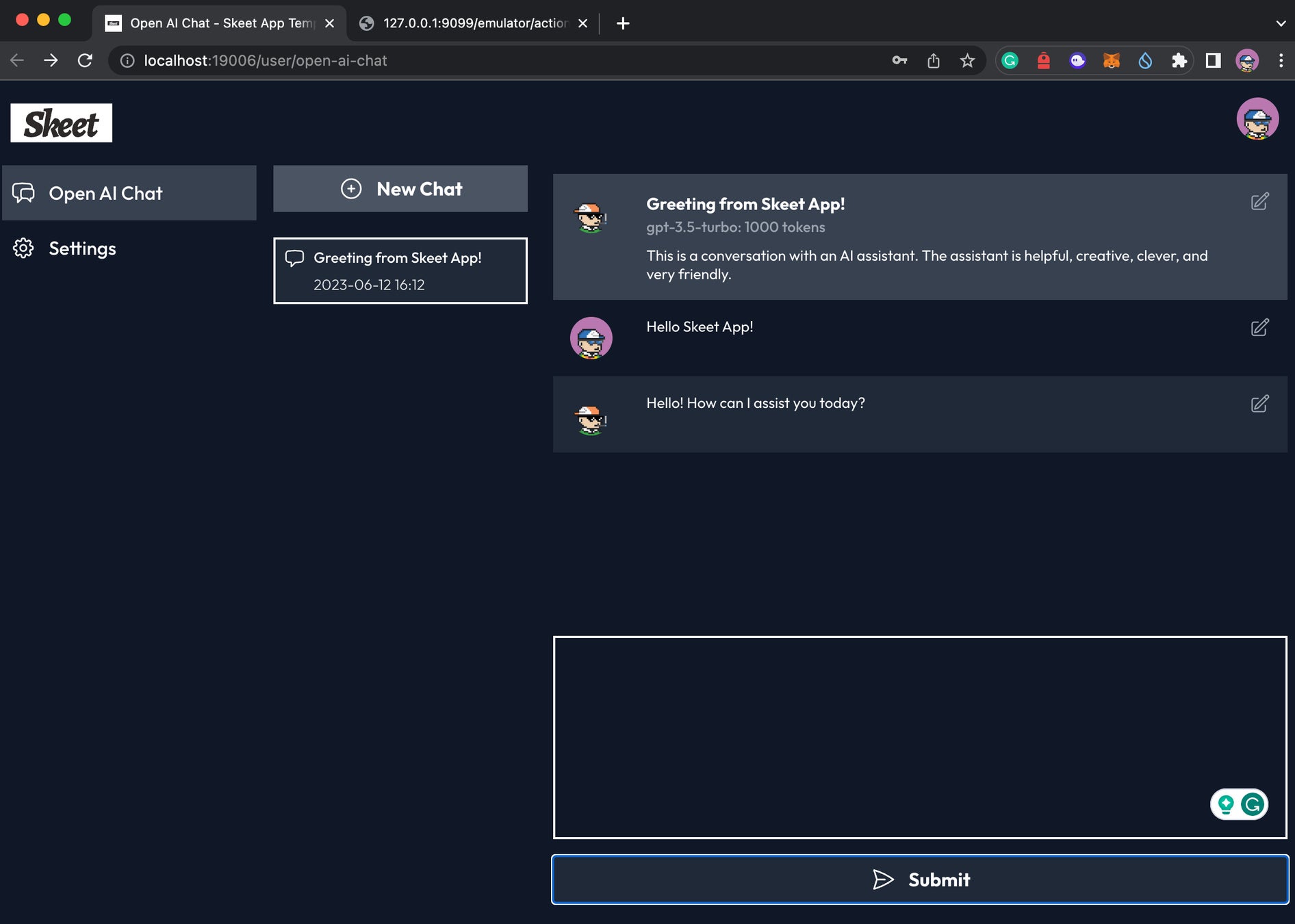Click the chat room date '2023-06-12 16:12'
This screenshot has height=924, width=1295.
[369, 285]
